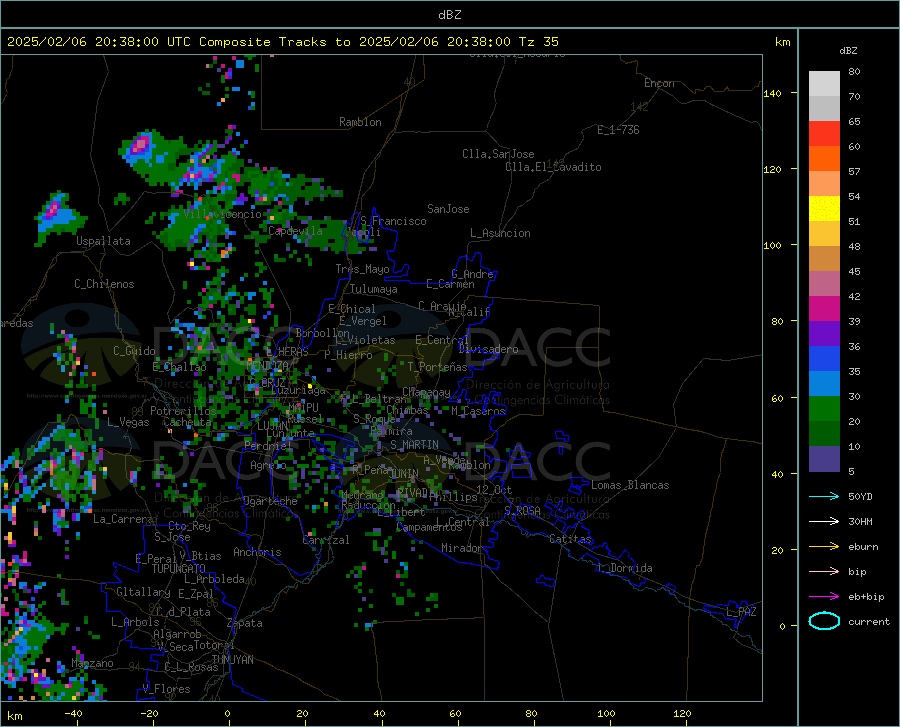This screenshot has height=727, width=900.
Task: Click the '-20' tick on the horizontal axis
Action: pos(149,714)
